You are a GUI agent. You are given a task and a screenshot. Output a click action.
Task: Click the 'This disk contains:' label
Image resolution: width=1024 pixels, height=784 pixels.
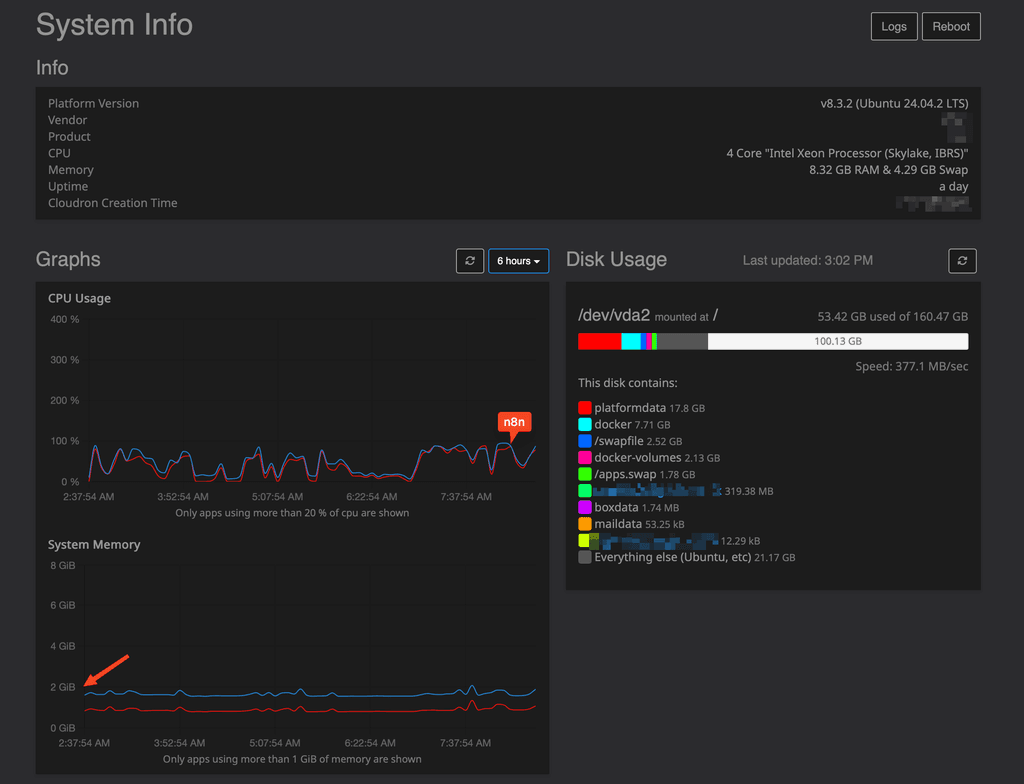628,383
